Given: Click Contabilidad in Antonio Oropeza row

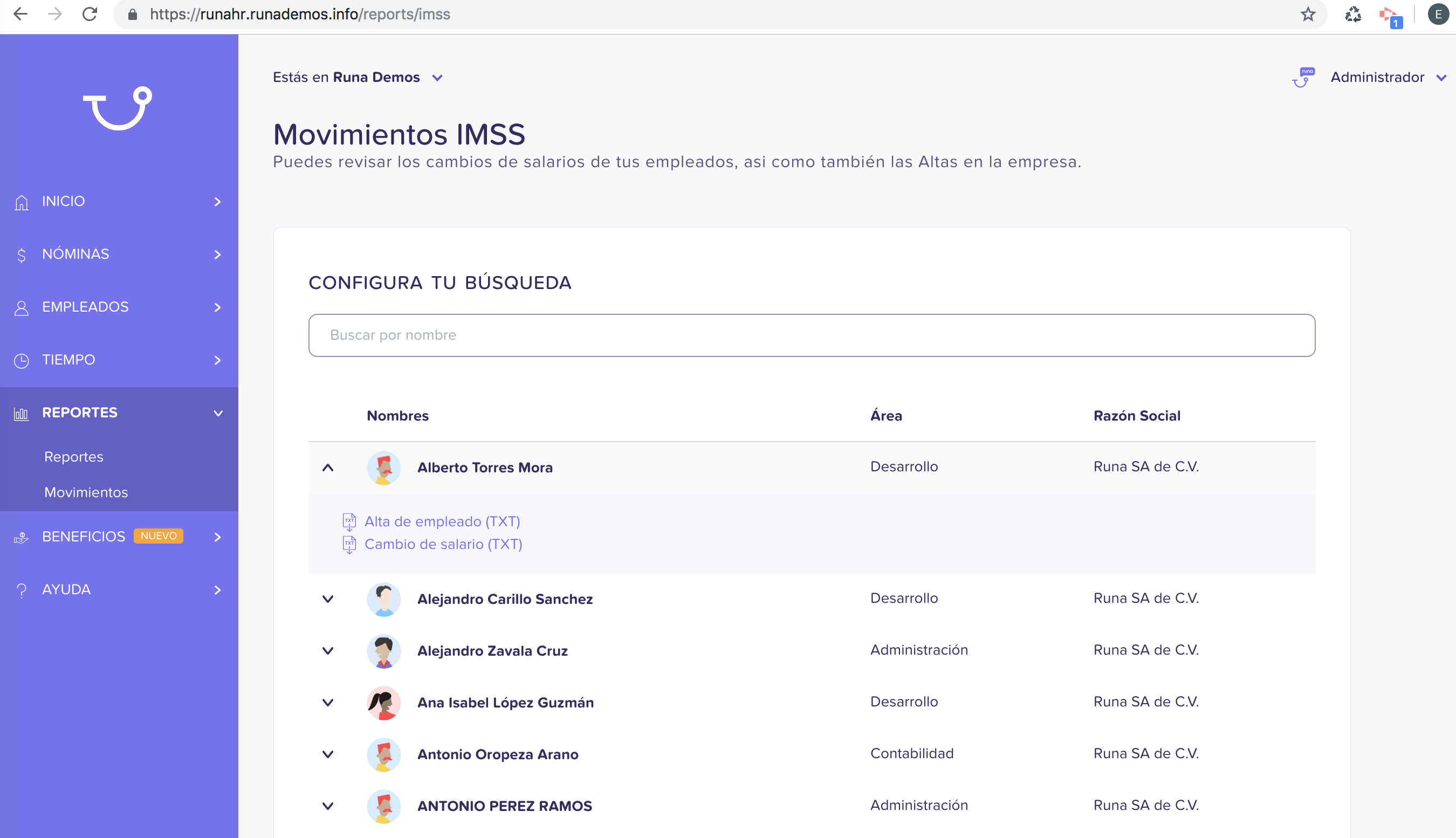Looking at the screenshot, I should pos(911,753).
